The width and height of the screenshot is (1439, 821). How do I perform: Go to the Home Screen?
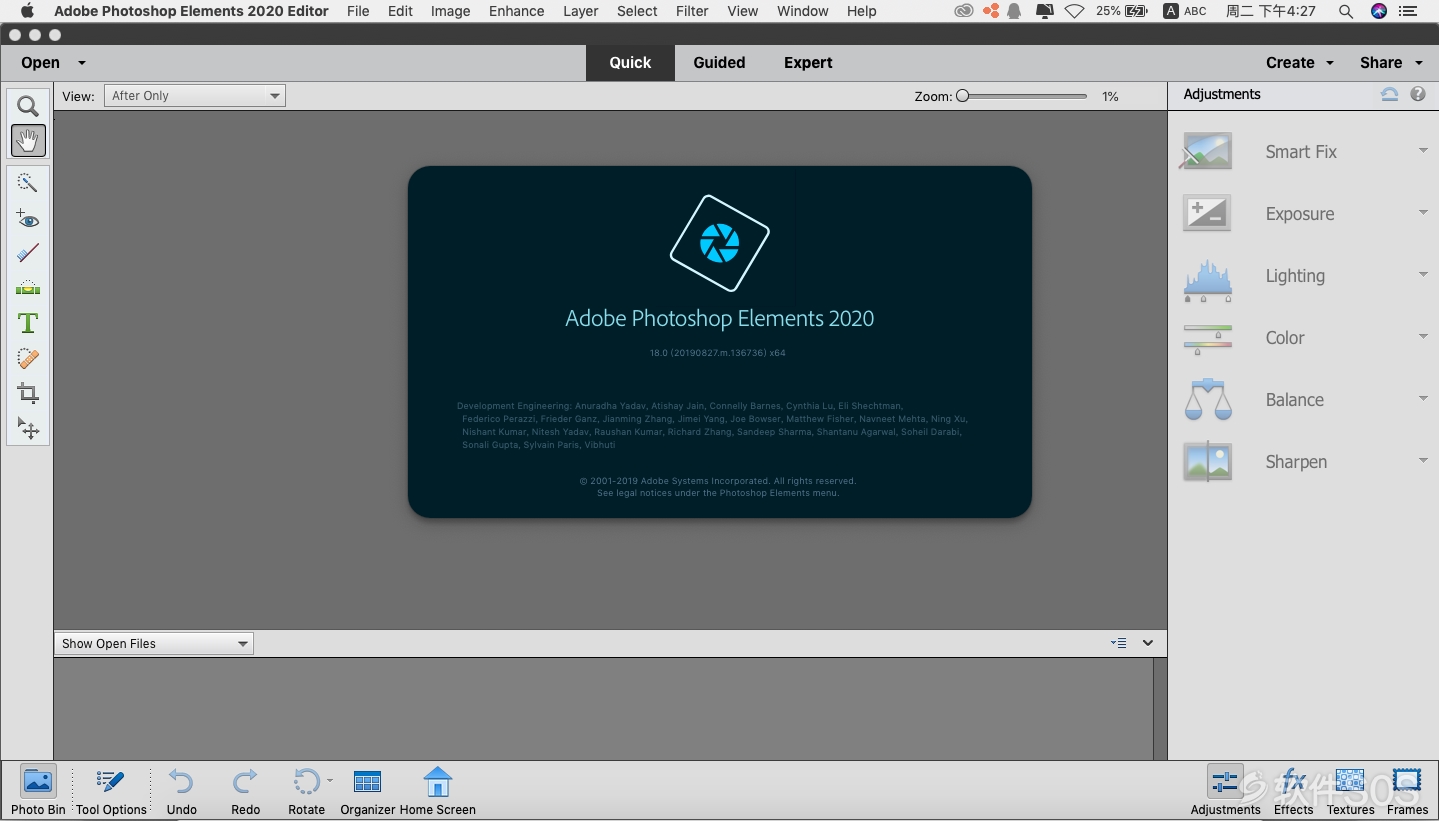tap(438, 791)
